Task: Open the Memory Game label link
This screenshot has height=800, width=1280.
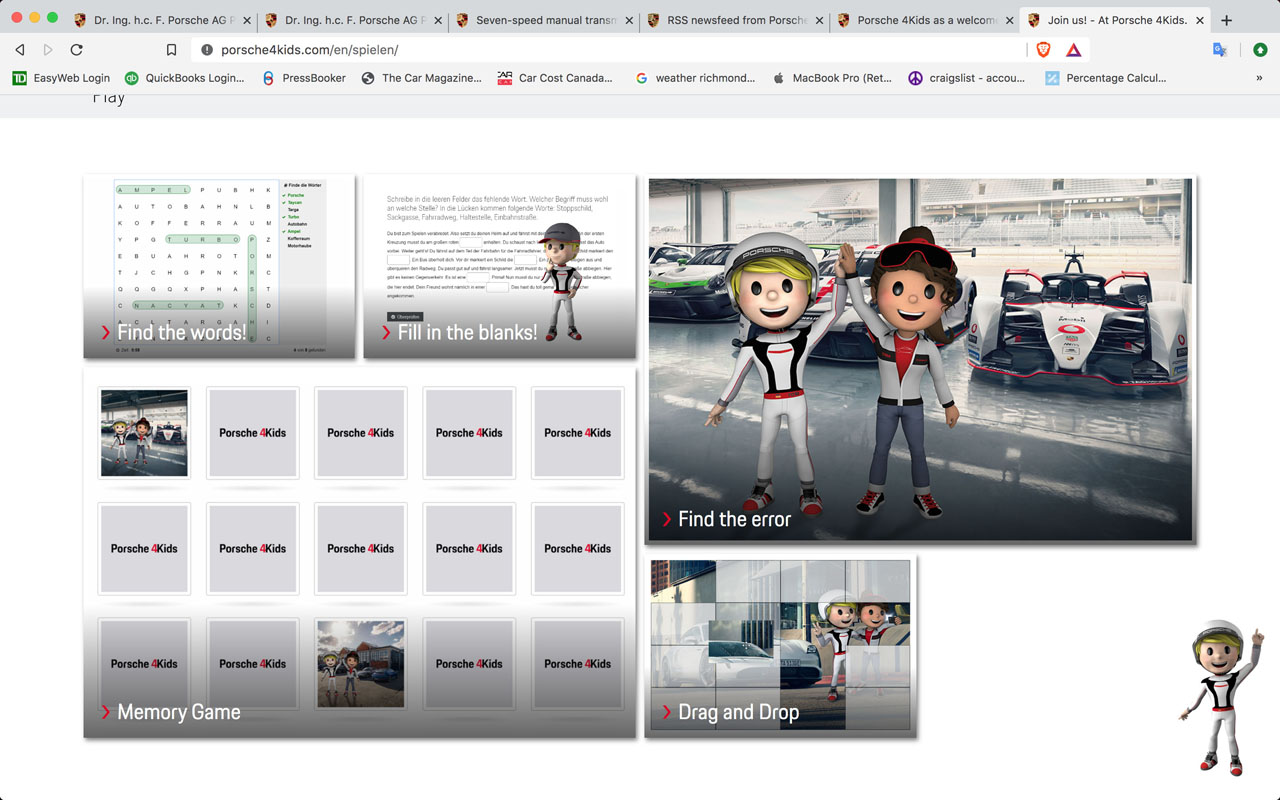Action: pos(179,712)
